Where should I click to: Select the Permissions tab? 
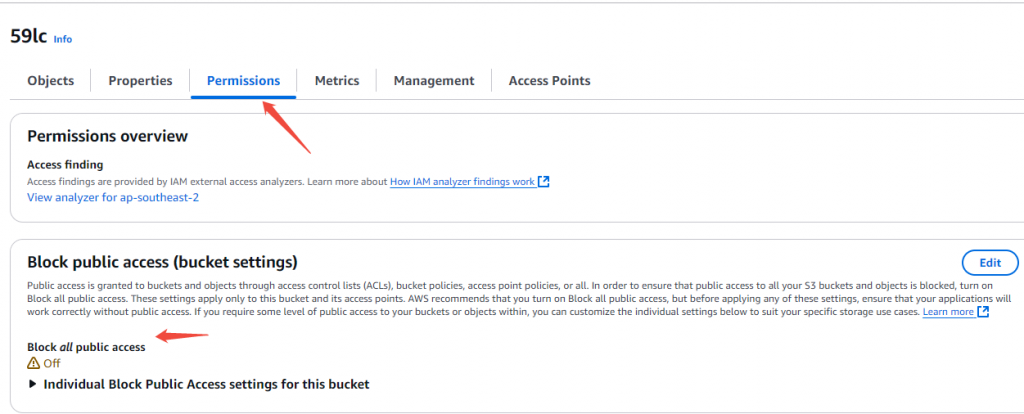click(x=243, y=81)
